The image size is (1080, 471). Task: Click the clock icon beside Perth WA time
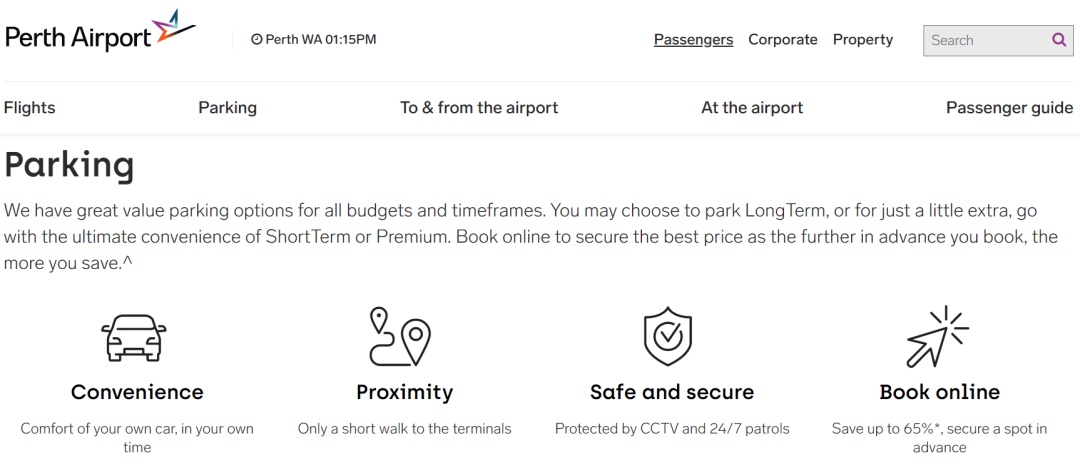coord(256,40)
